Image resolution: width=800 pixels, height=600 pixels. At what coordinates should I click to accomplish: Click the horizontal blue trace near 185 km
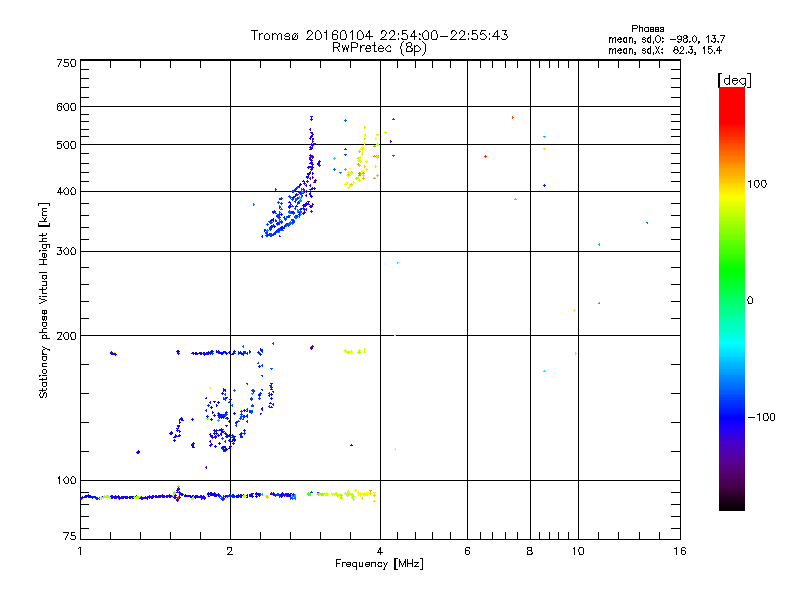[x=220, y=353]
